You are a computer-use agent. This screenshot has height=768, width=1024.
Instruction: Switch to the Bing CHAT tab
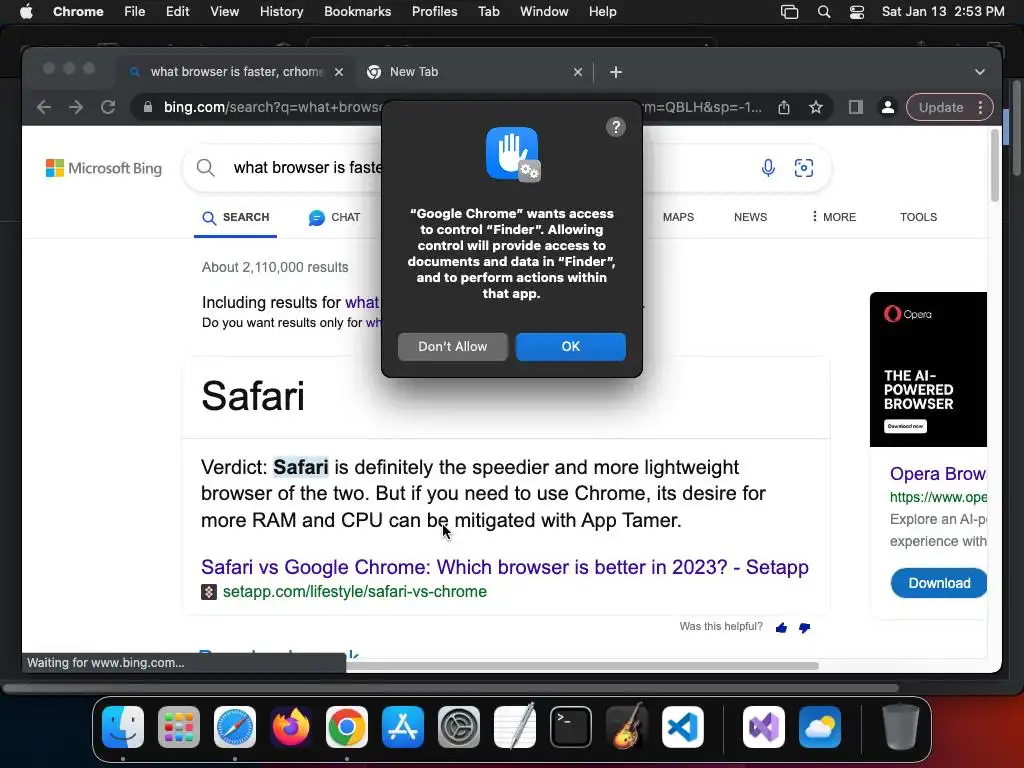click(x=334, y=217)
